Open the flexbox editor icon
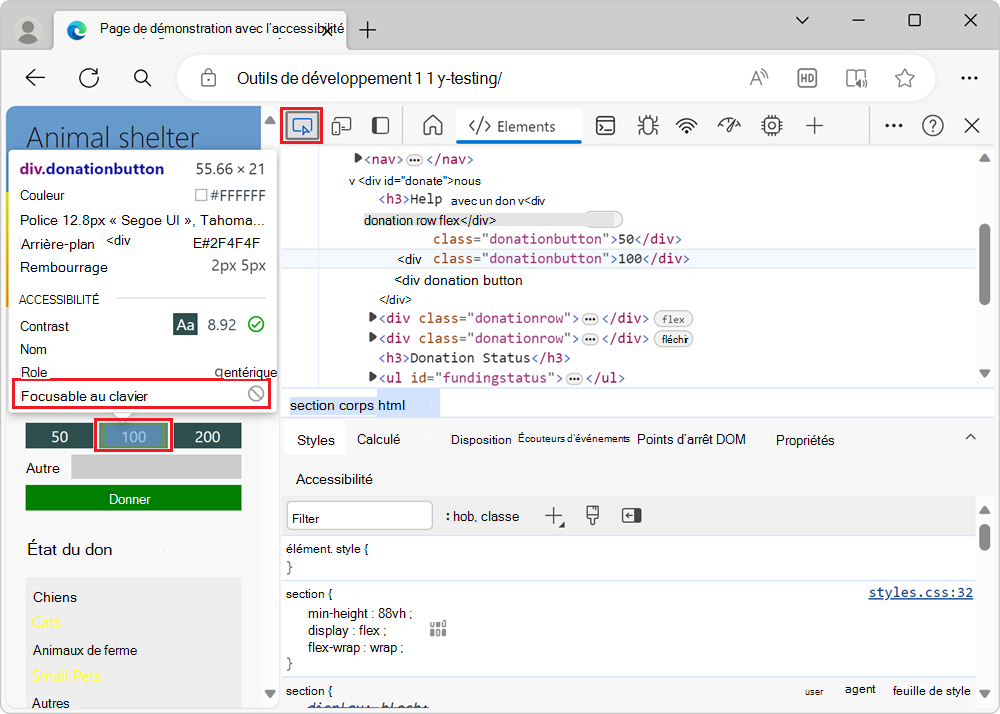Screen dimensions: 1000x714 438,629
